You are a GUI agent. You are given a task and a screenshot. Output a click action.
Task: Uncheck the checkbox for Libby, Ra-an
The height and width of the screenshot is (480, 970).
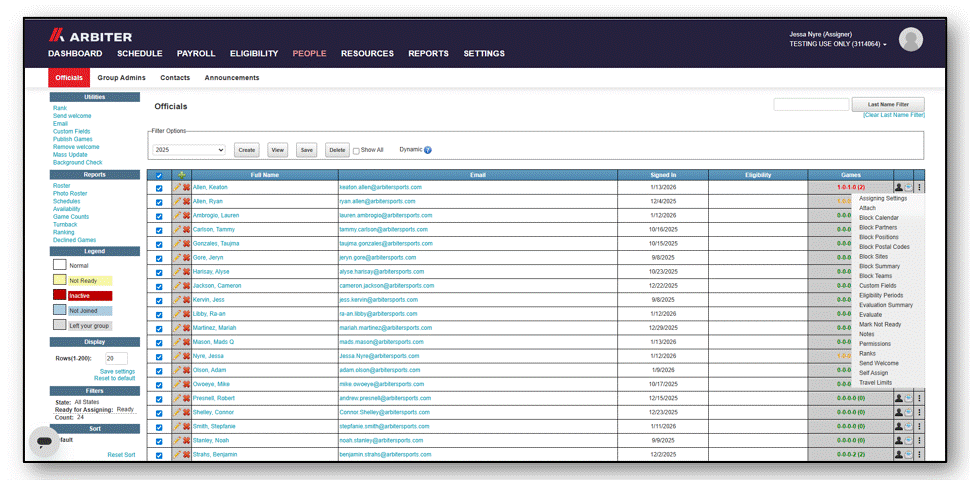click(159, 315)
